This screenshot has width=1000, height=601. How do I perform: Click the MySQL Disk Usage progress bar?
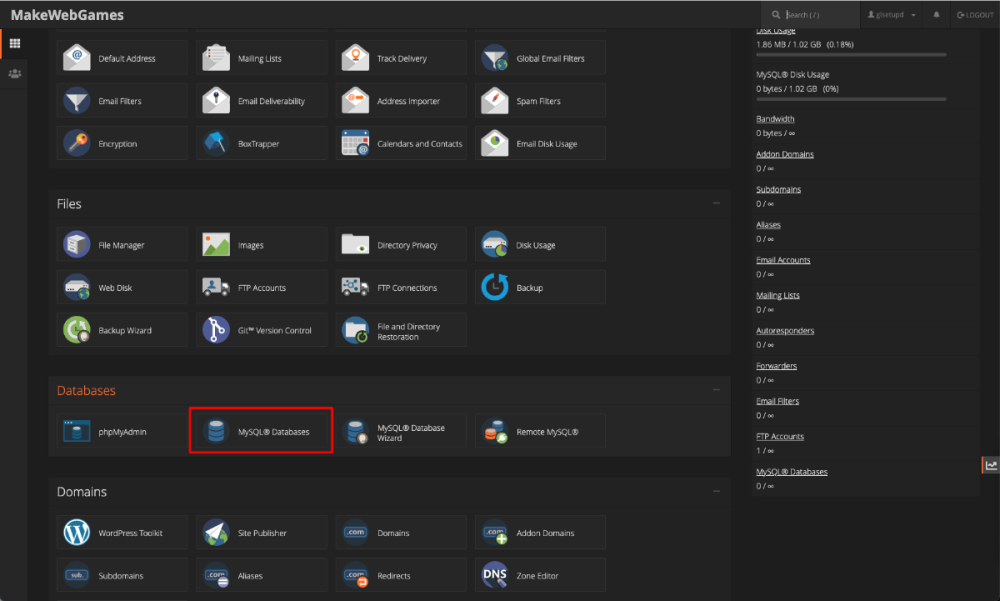pyautogui.click(x=850, y=100)
